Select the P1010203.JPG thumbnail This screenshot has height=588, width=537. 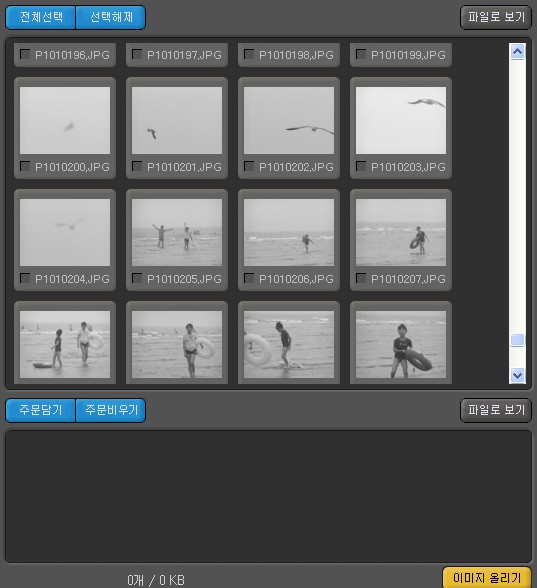(401, 120)
